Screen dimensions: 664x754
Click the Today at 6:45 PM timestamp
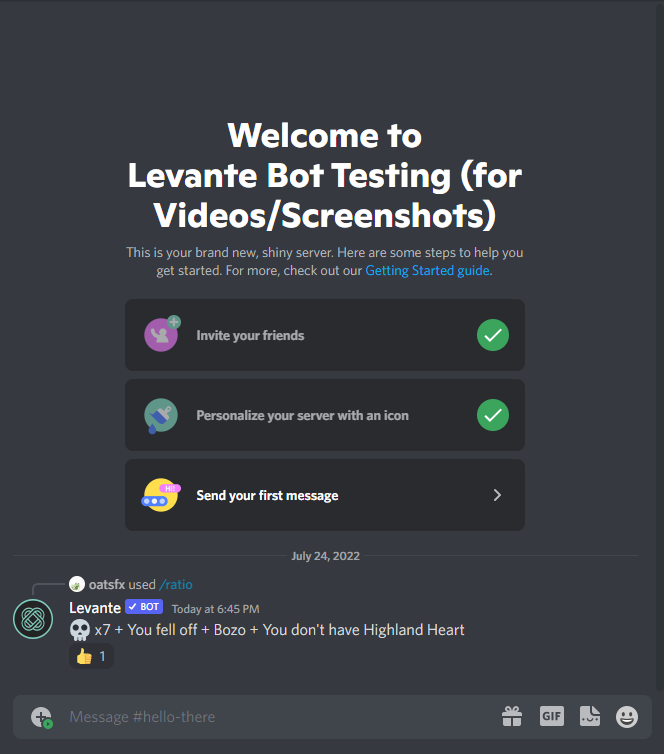click(x=215, y=609)
